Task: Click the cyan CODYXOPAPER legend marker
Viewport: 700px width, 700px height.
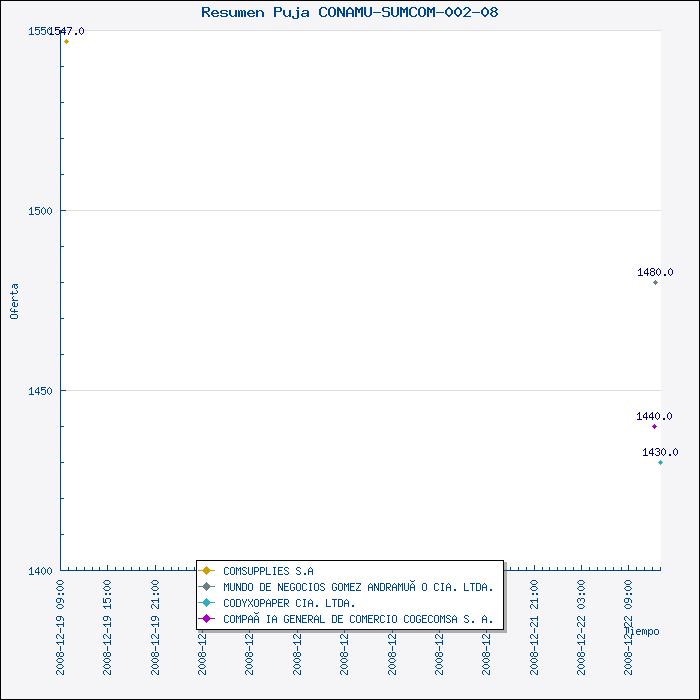Action: click(207, 603)
